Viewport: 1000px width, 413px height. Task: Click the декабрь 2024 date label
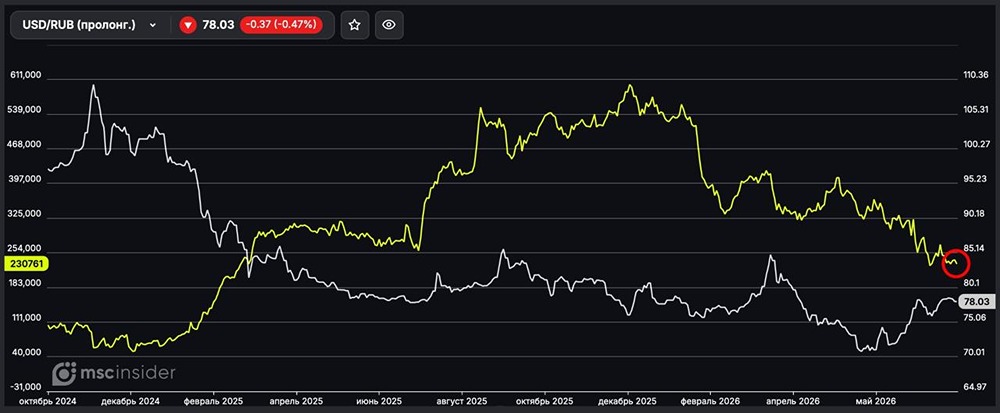(x=131, y=402)
